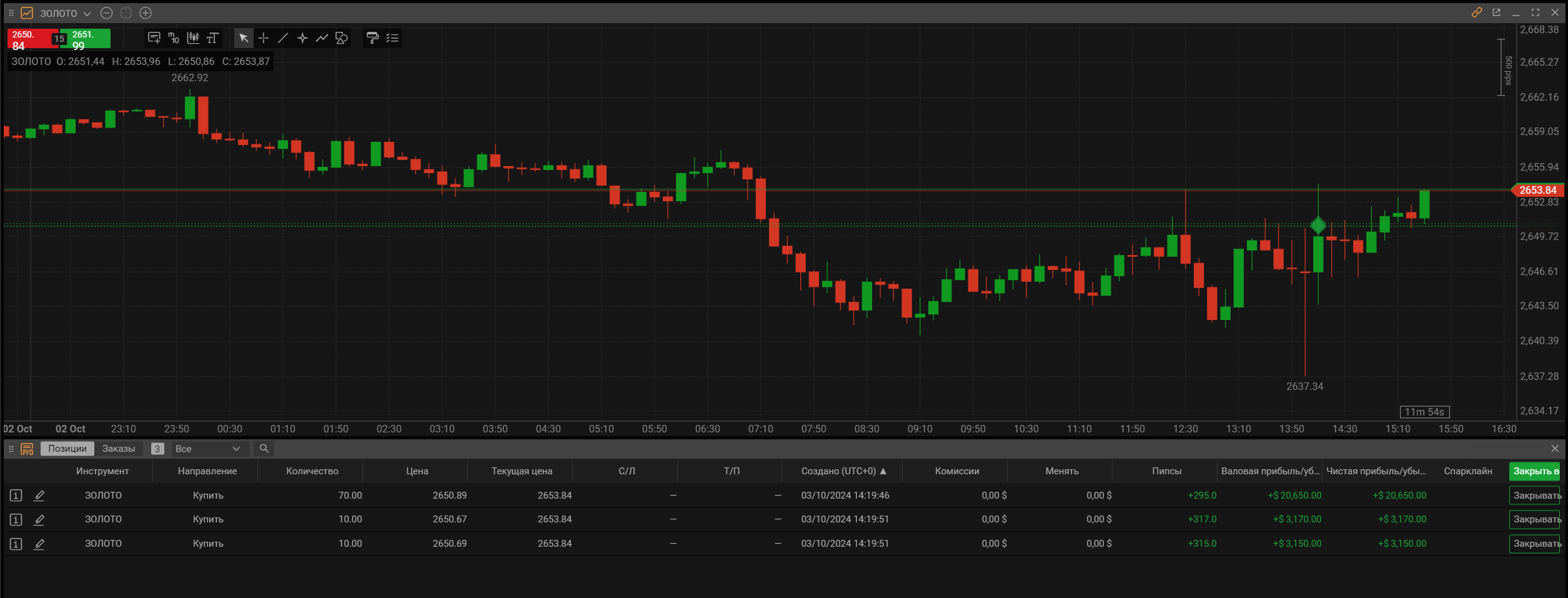The height and width of the screenshot is (598, 1568).
Task: Close the positions panel with X
Action: 1555,449
